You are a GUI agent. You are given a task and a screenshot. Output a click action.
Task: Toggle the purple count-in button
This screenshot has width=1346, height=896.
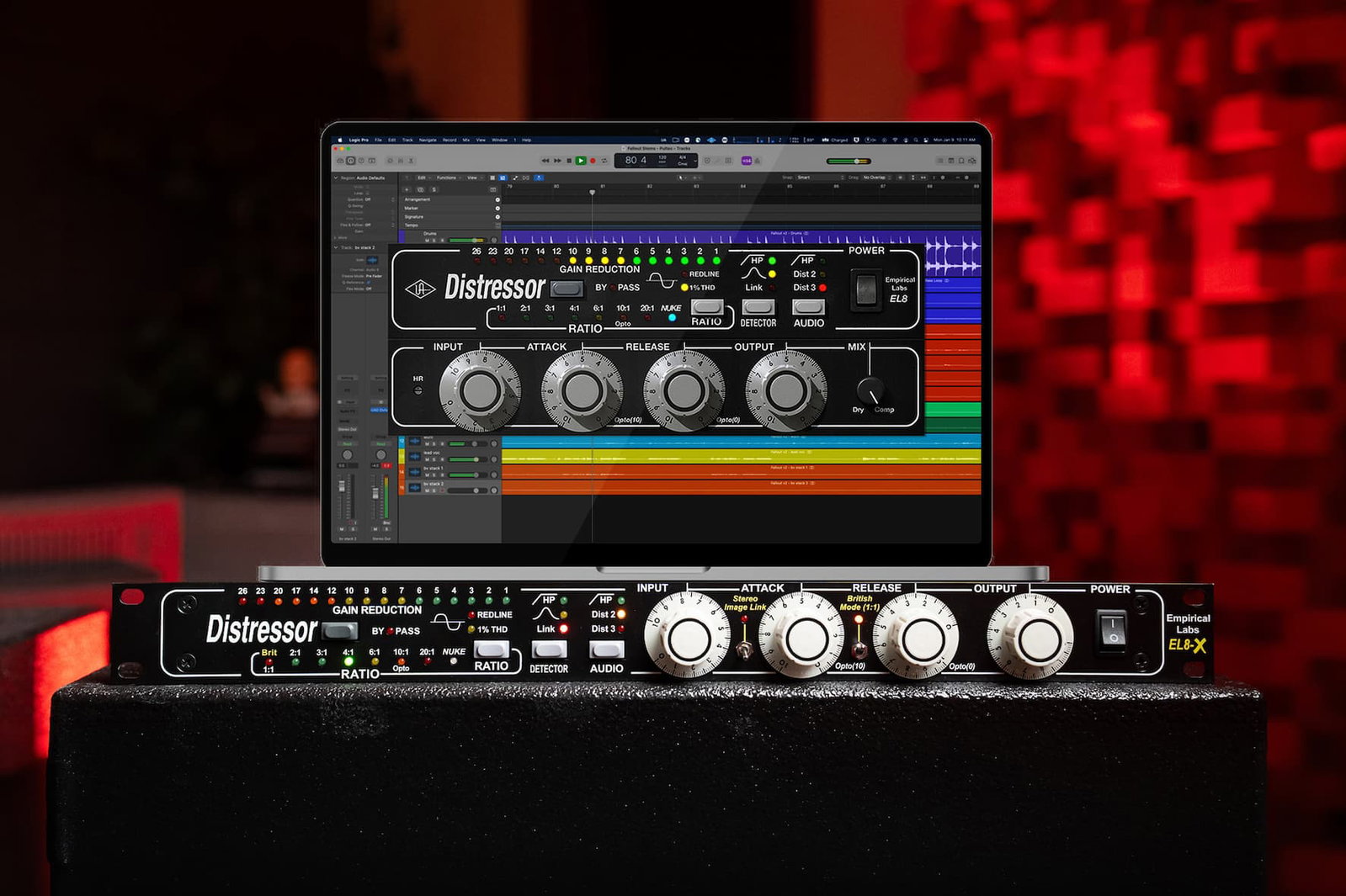(x=746, y=161)
